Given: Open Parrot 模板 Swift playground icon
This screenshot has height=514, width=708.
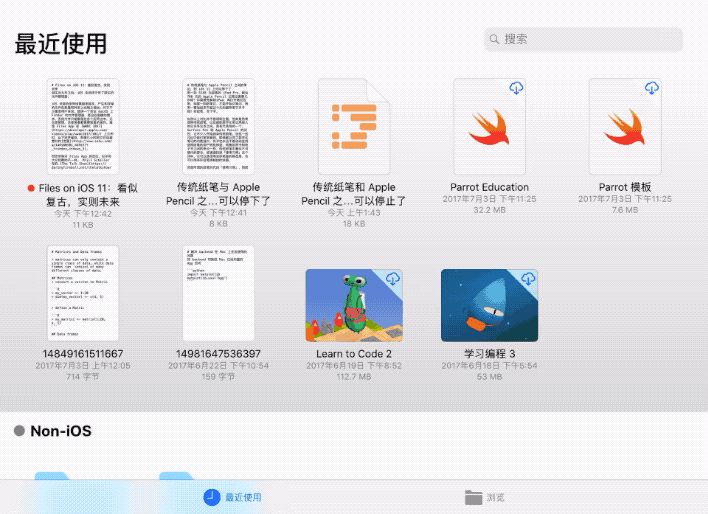Looking at the screenshot, I should 625,126.
